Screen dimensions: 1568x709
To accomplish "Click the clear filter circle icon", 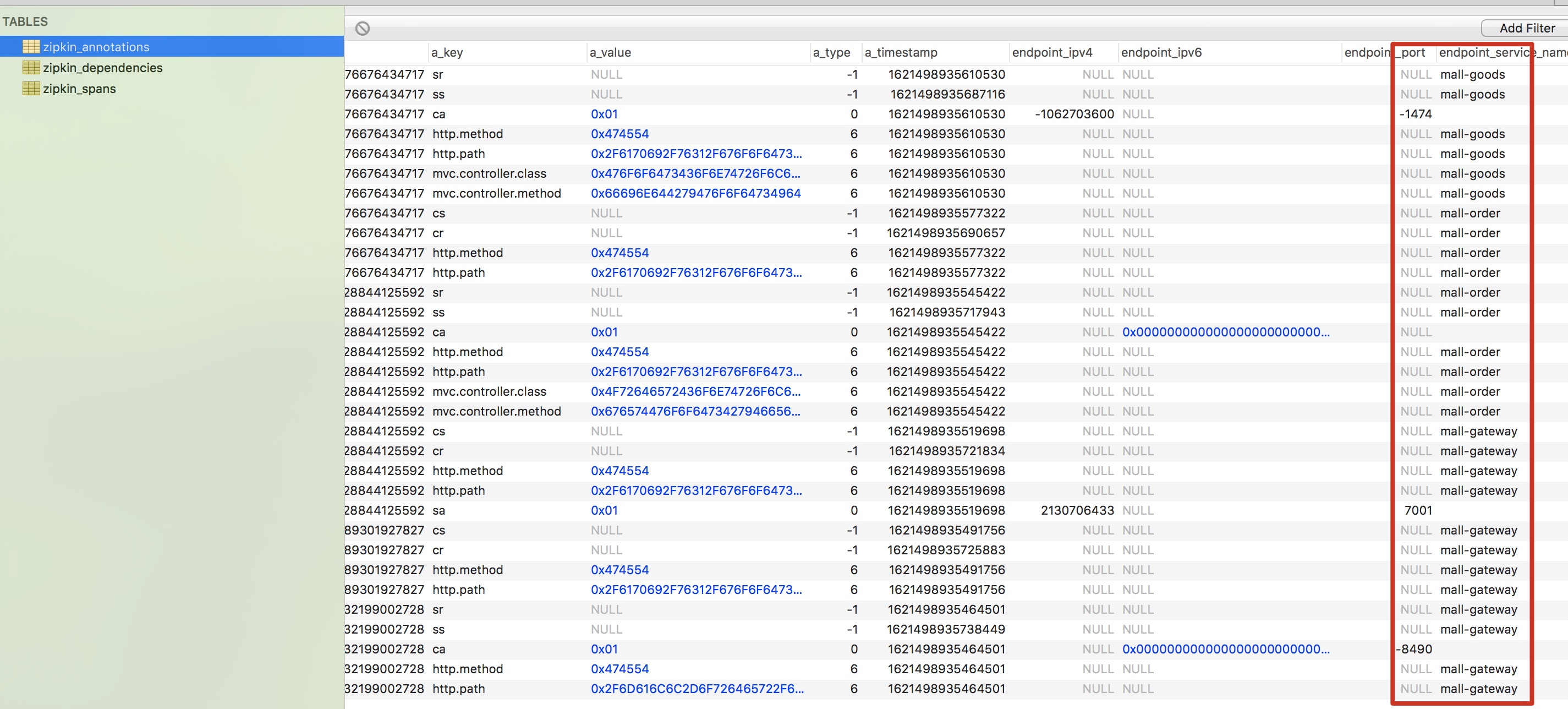I will pos(363,28).
